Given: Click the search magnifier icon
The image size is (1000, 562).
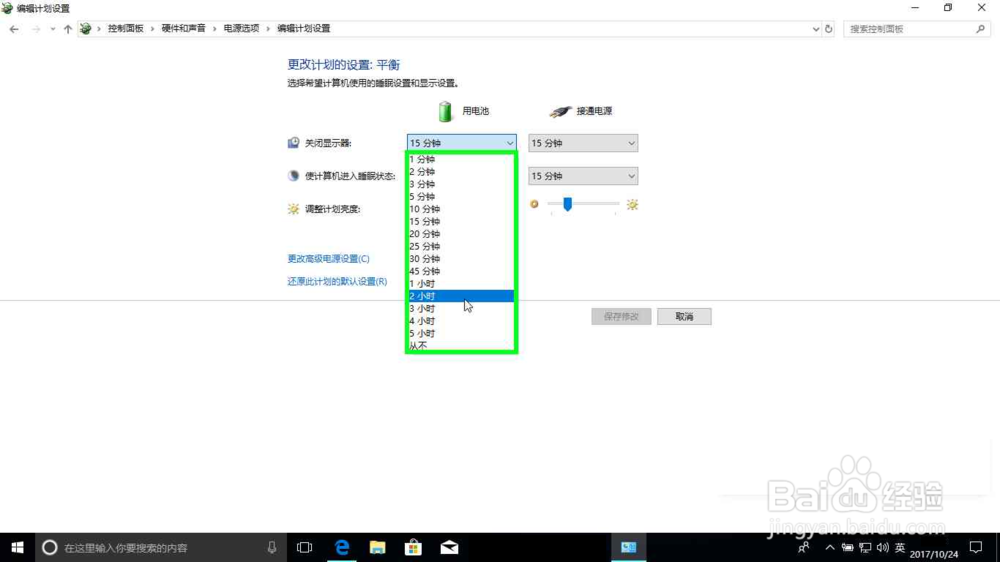Looking at the screenshot, I should tap(980, 29).
